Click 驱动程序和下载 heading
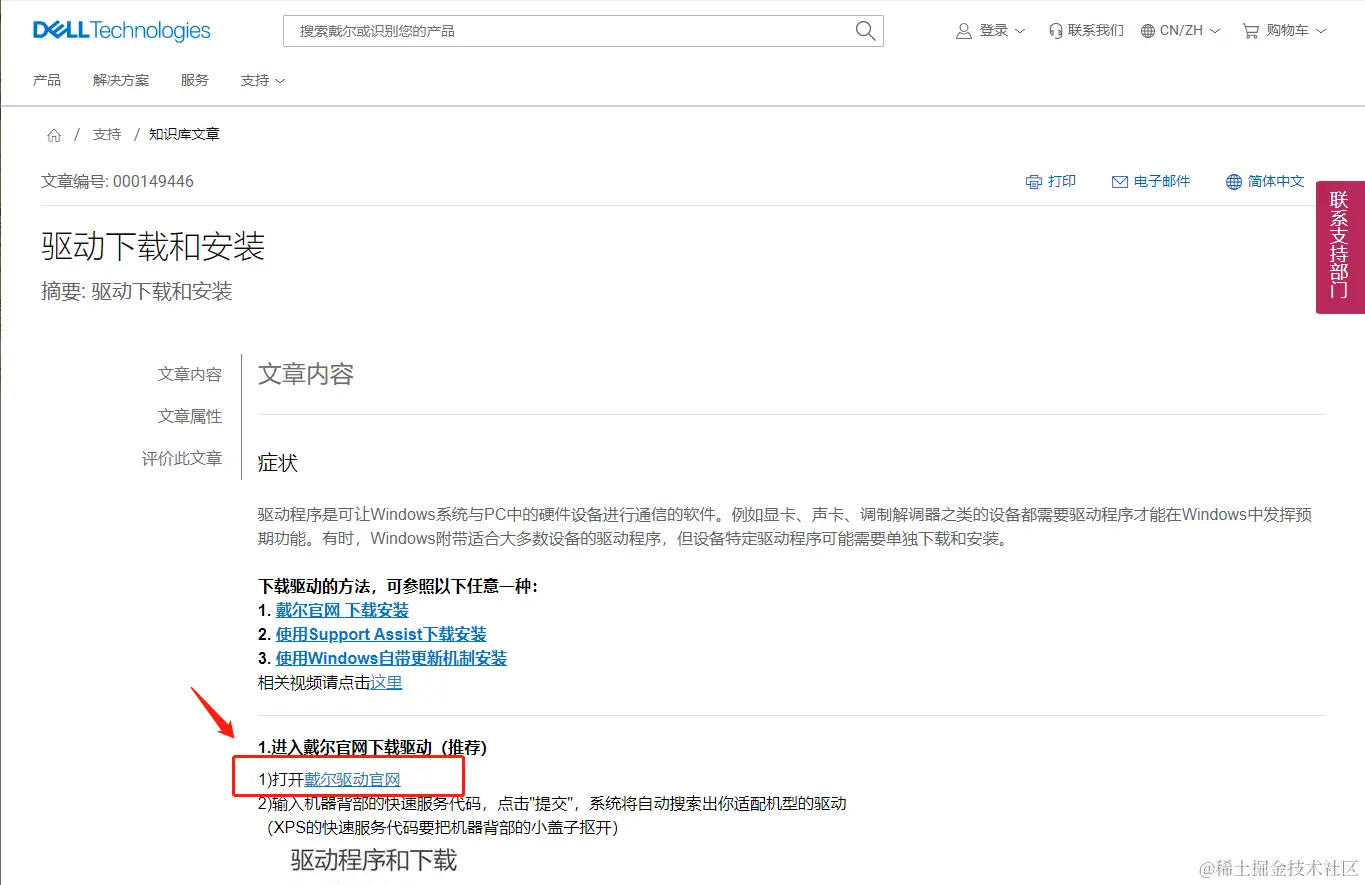 point(374,860)
